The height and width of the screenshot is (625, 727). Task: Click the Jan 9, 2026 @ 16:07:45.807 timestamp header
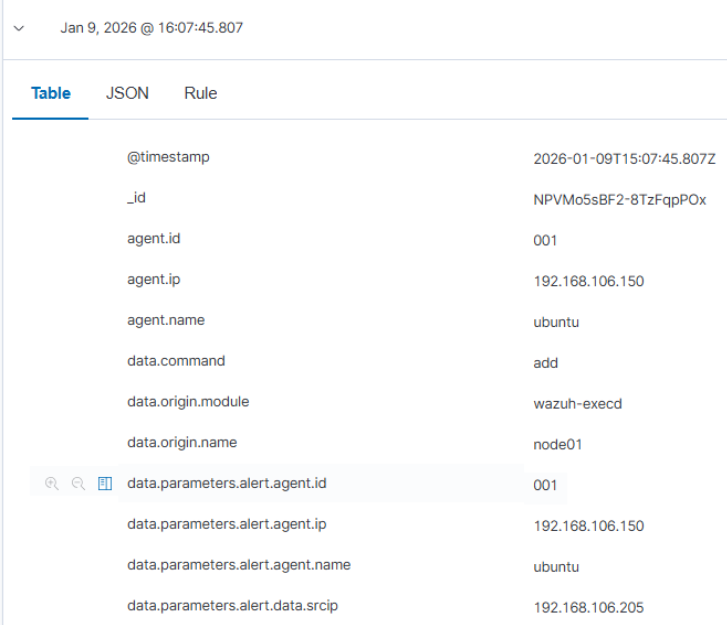(x=151, y=28)
